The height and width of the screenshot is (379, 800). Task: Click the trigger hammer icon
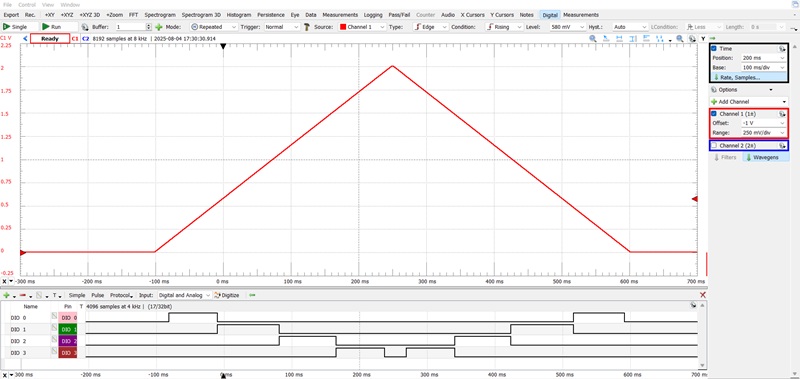[307, 27]
